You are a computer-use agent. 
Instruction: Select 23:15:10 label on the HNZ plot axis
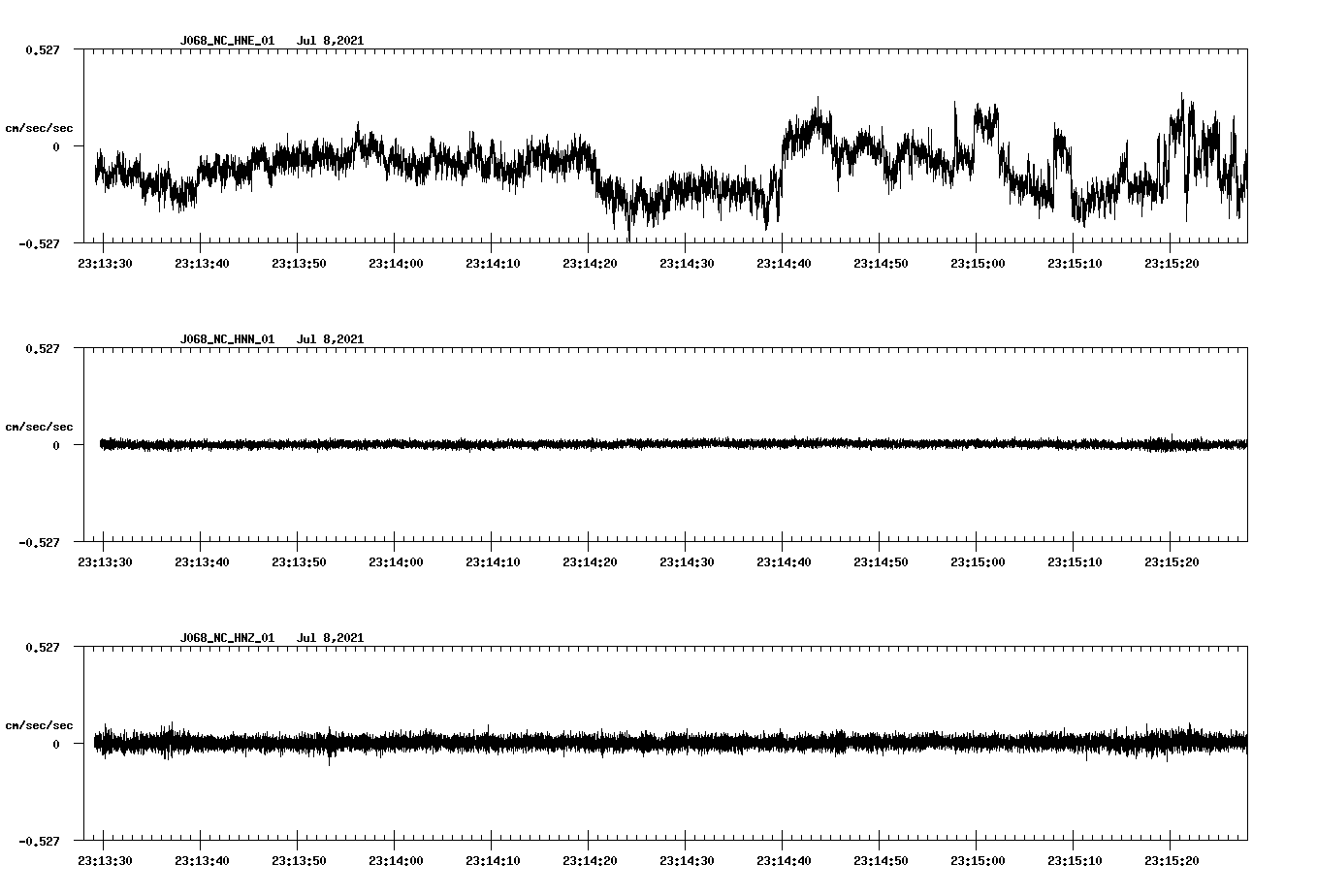(1074, 860)
